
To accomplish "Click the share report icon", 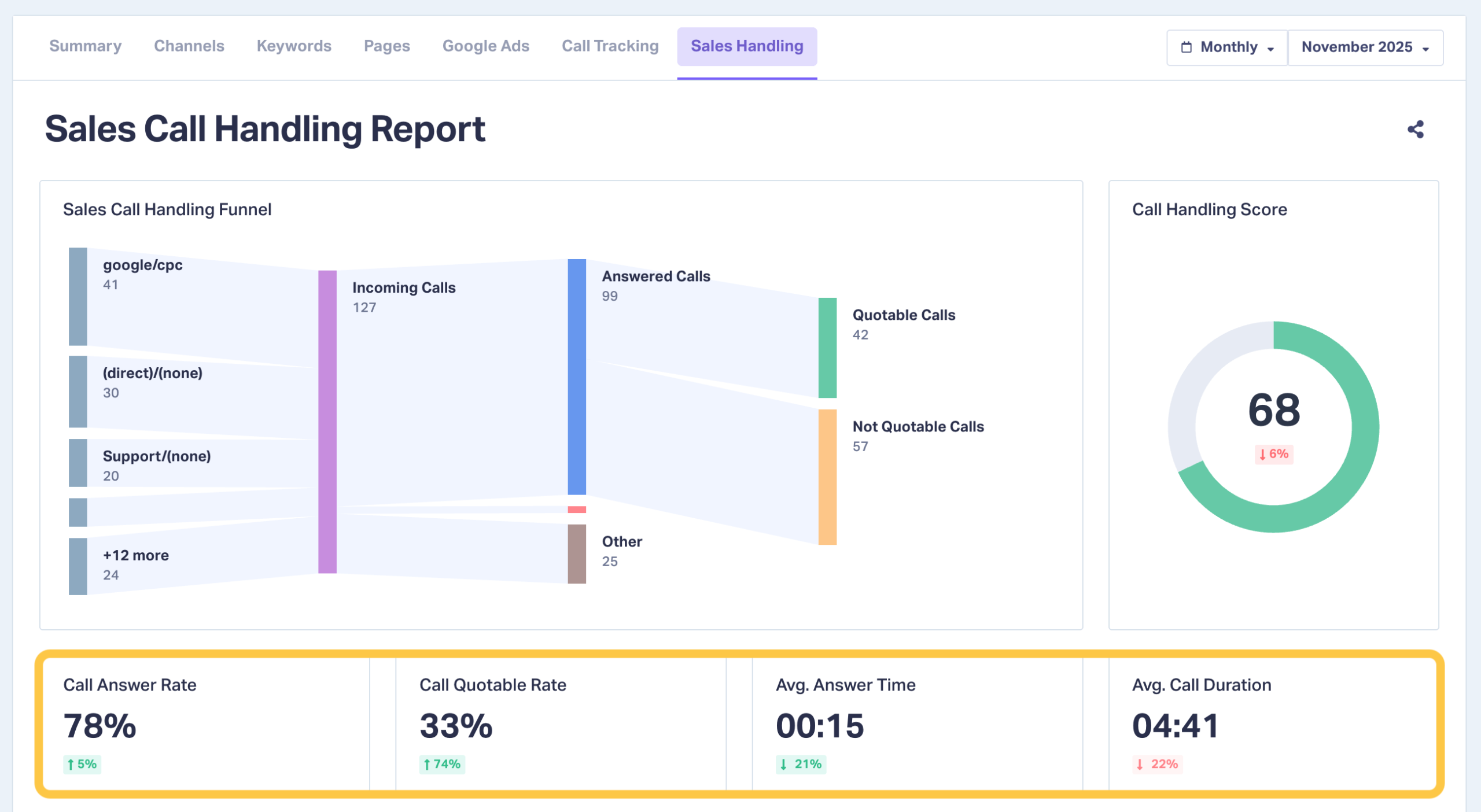I will (x=1415, y=129).
